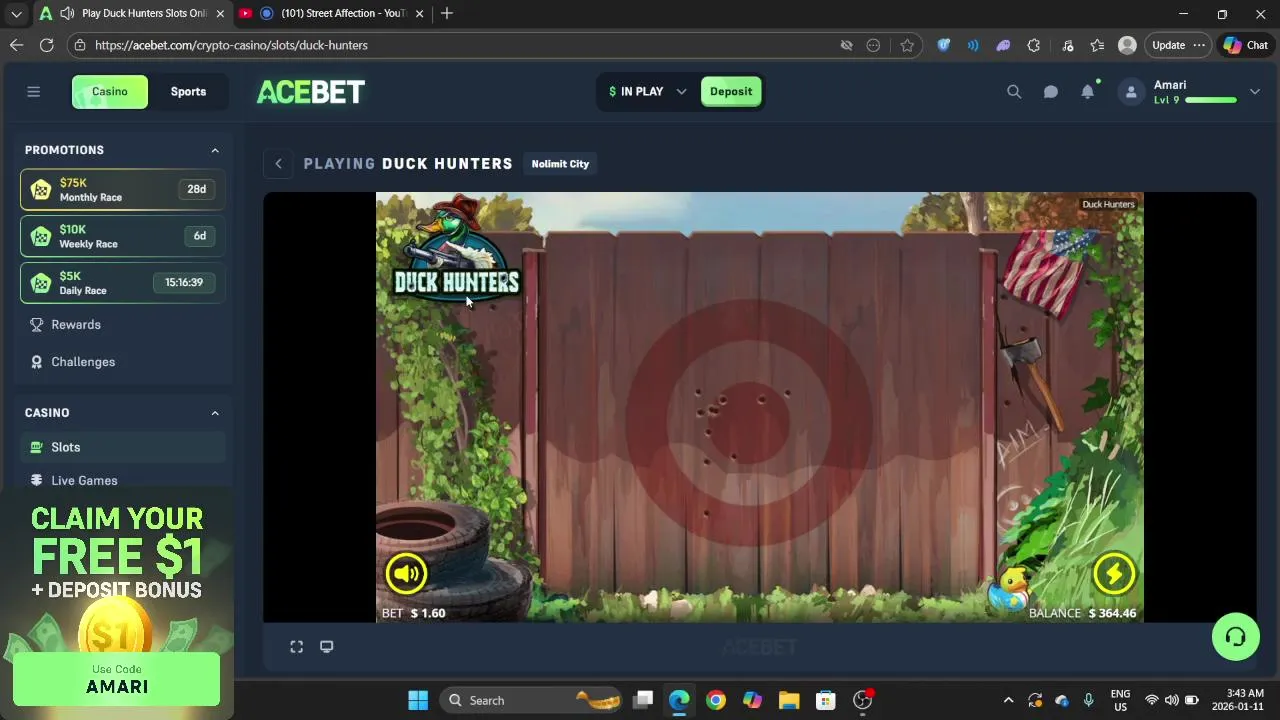Screen dimensions: 1280x720
Task: Open the AceBet hamburger menu
Action: (33, 92)
